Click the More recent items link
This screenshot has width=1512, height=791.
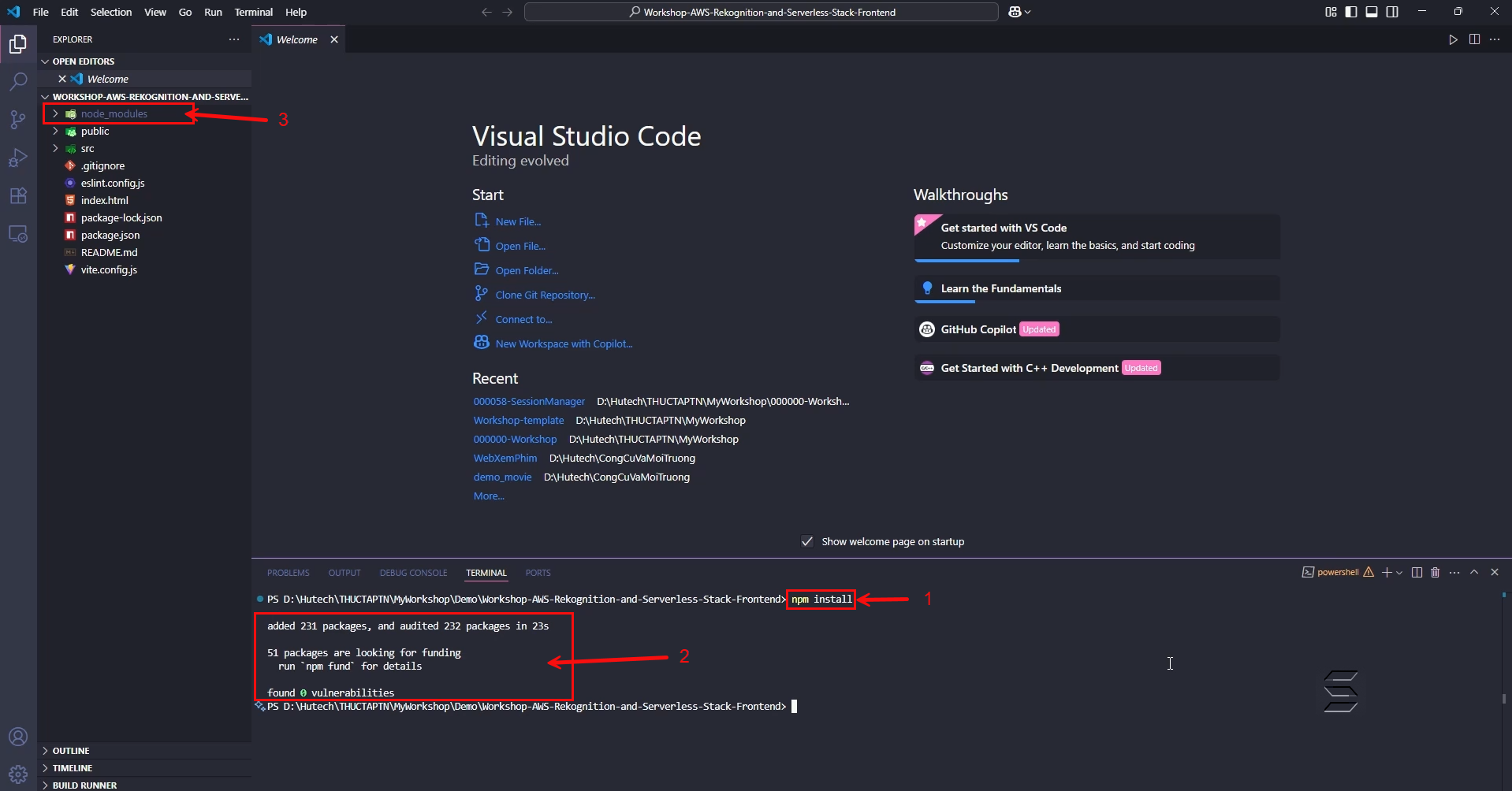pos(489,496)
